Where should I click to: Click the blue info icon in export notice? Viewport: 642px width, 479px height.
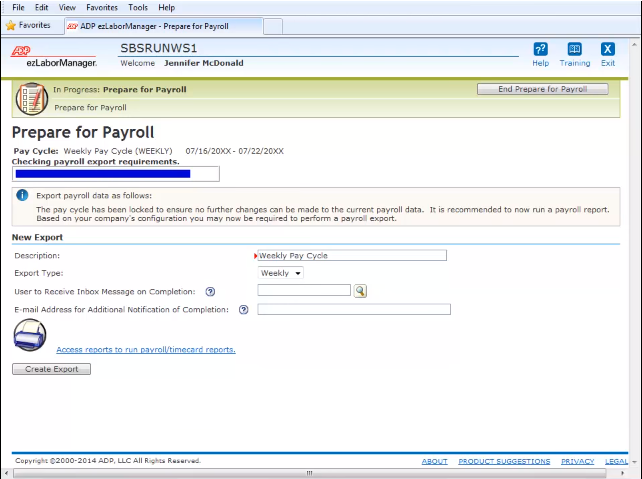tap(22, 196)
